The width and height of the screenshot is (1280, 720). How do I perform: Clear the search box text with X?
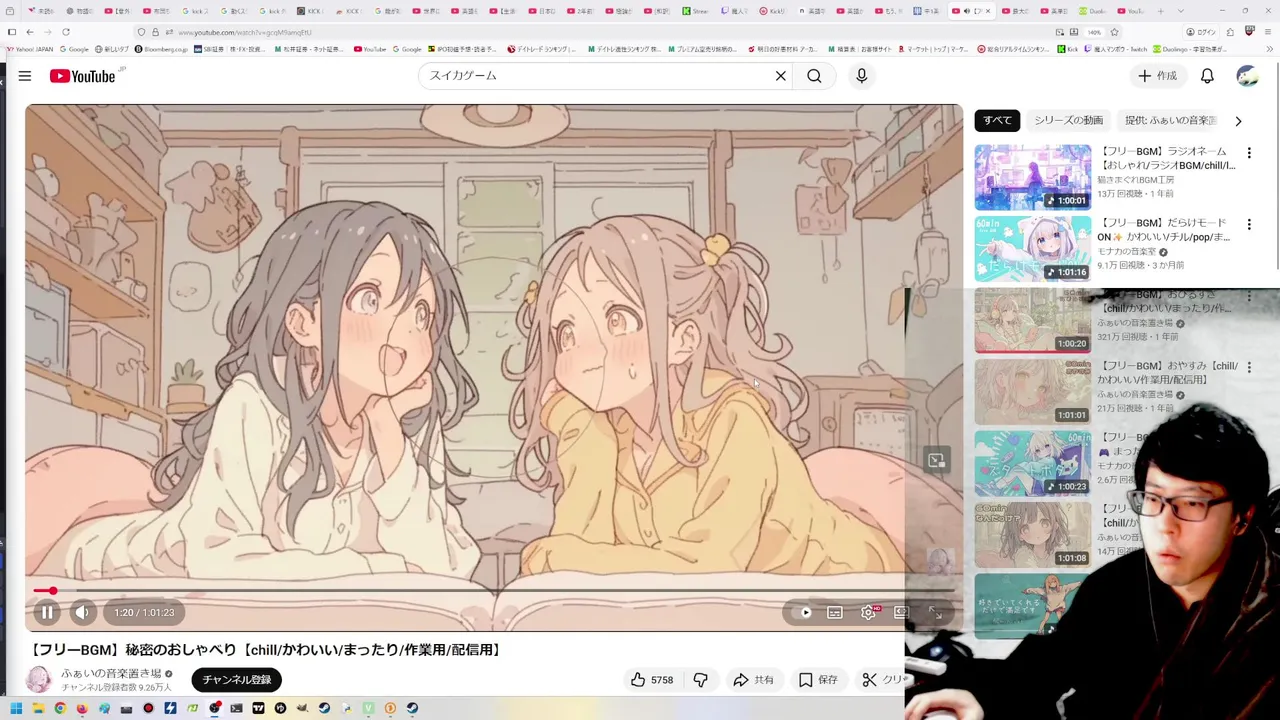pos(781,76)
